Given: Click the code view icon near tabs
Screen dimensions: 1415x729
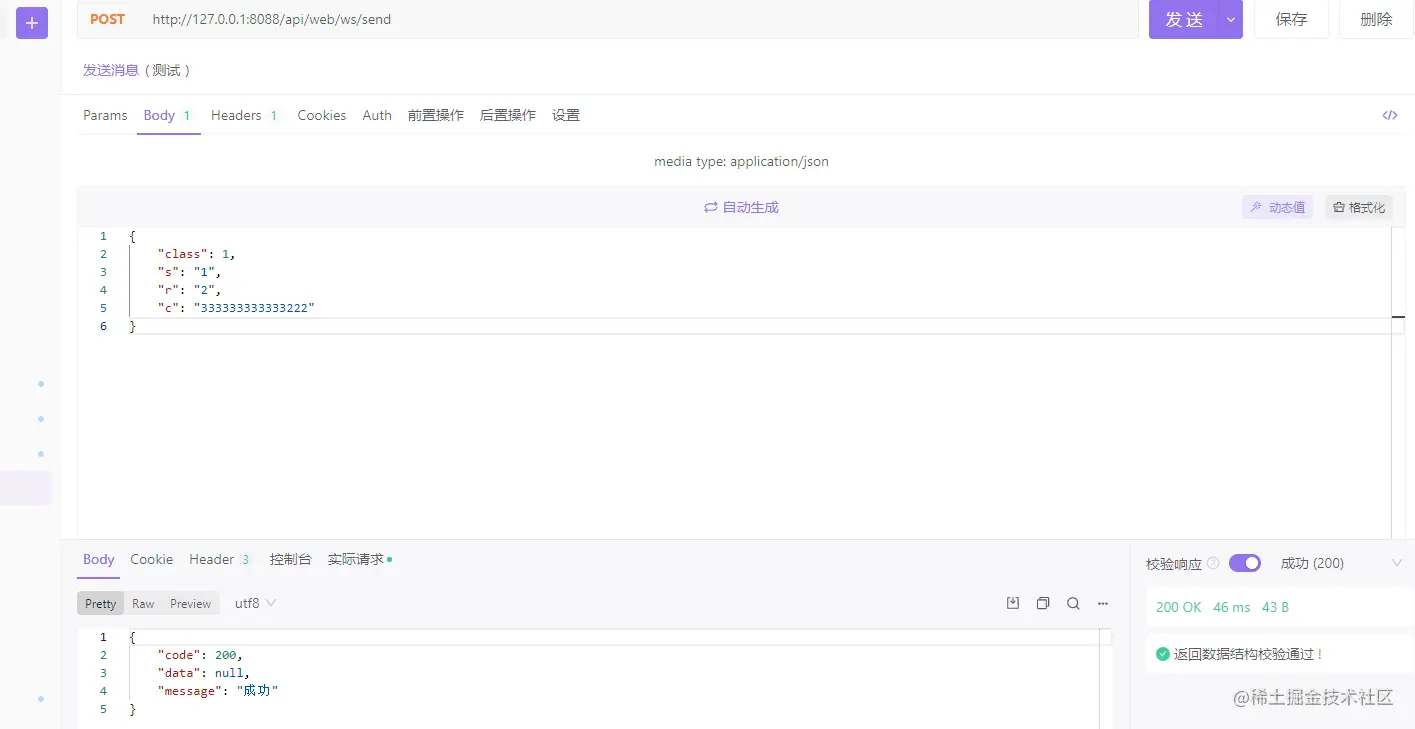Looking at the screenshot, I should click(x=1390, y=115).
